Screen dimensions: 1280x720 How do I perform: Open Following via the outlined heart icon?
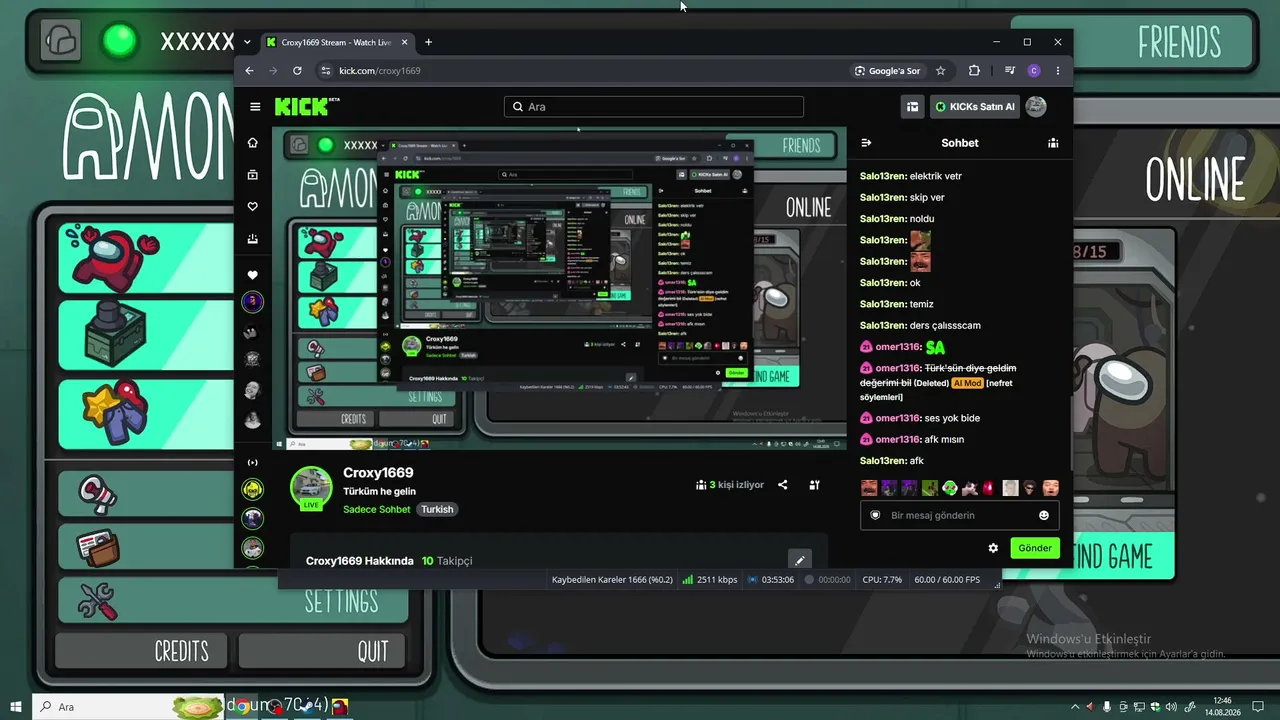(x=253, y=207)
